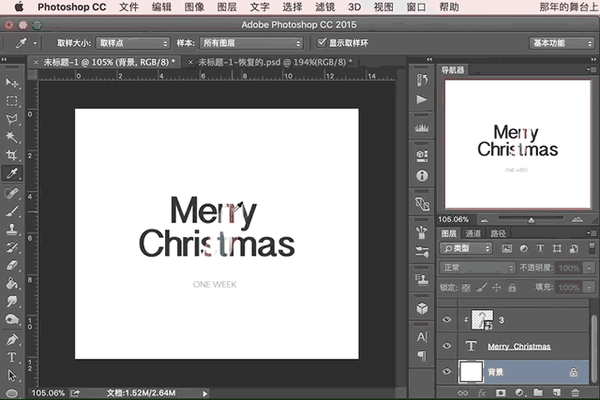This screenshot has width=600, height=400.
Task: Open the Actions panel play icon
Action: pos(422,100)
